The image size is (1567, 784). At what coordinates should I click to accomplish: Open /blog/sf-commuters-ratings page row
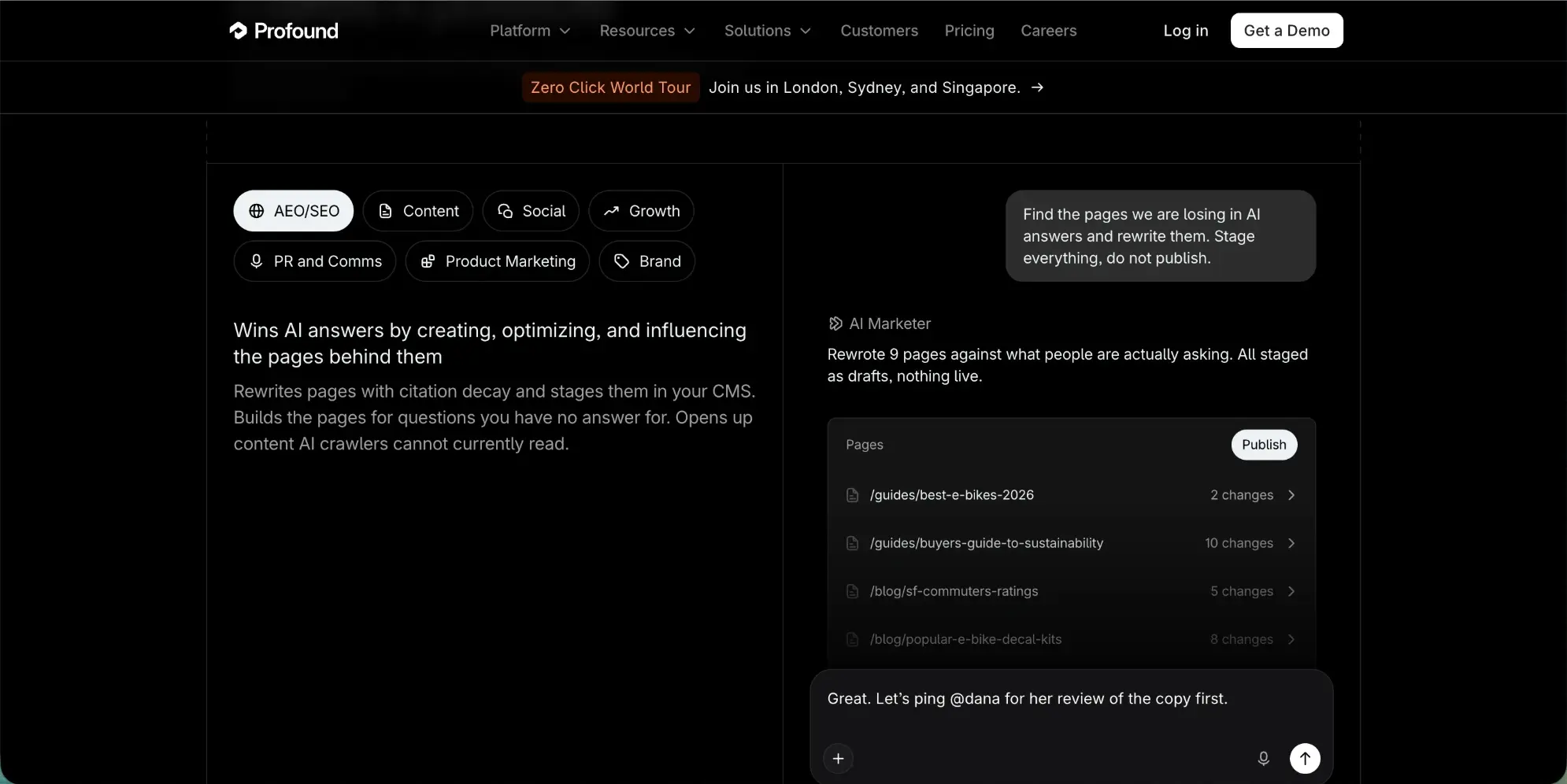1071,591
